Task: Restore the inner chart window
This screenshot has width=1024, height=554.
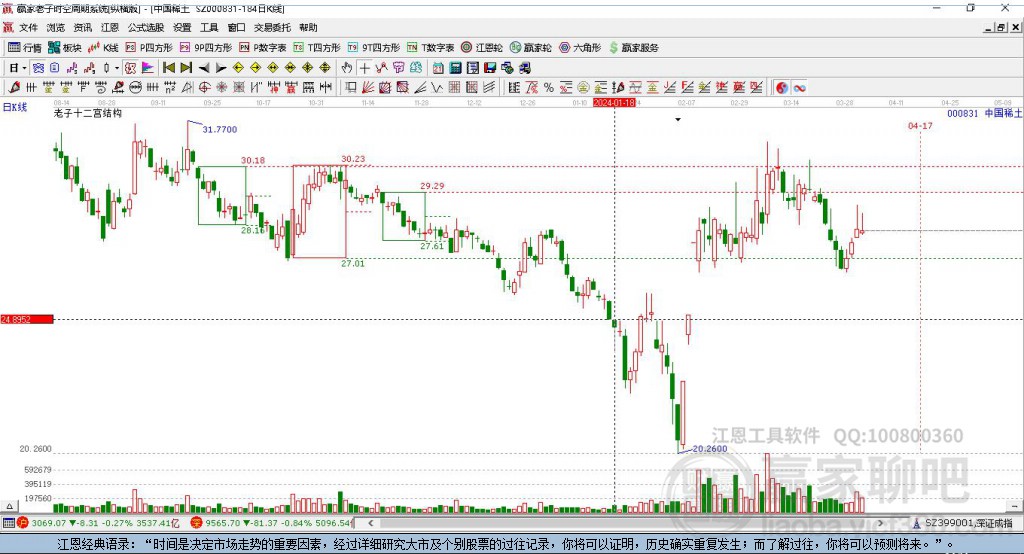Action: (x=1002, y=27)
